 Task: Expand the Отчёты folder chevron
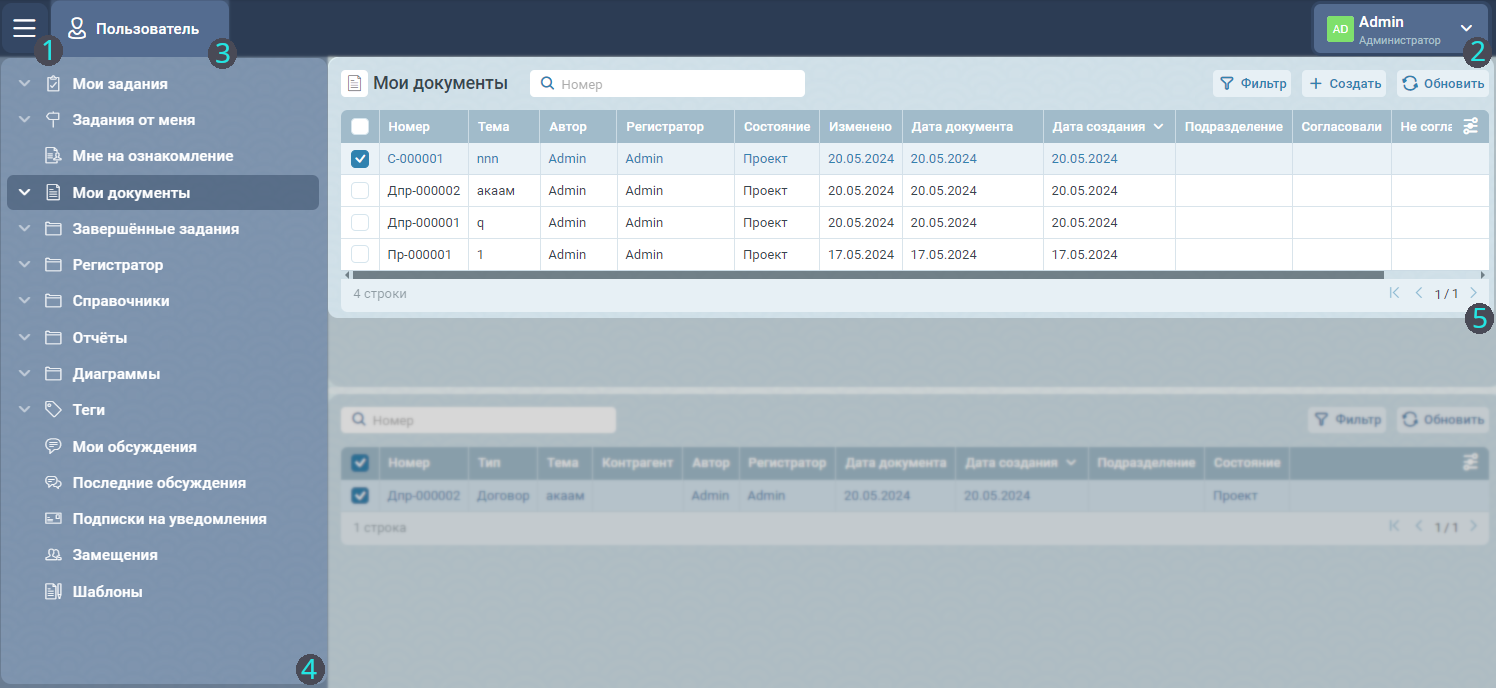[x=24, y=338]
